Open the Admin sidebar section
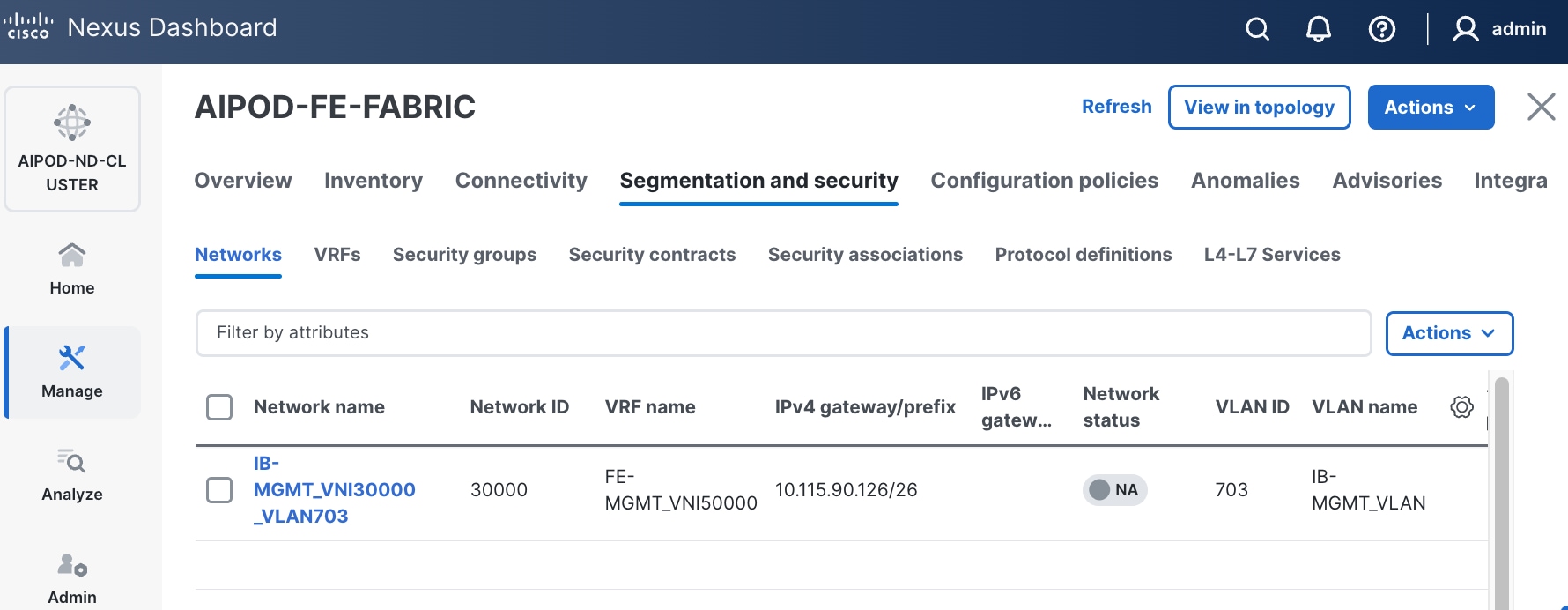The image size is (1568, 610). (x=72, y=578)
